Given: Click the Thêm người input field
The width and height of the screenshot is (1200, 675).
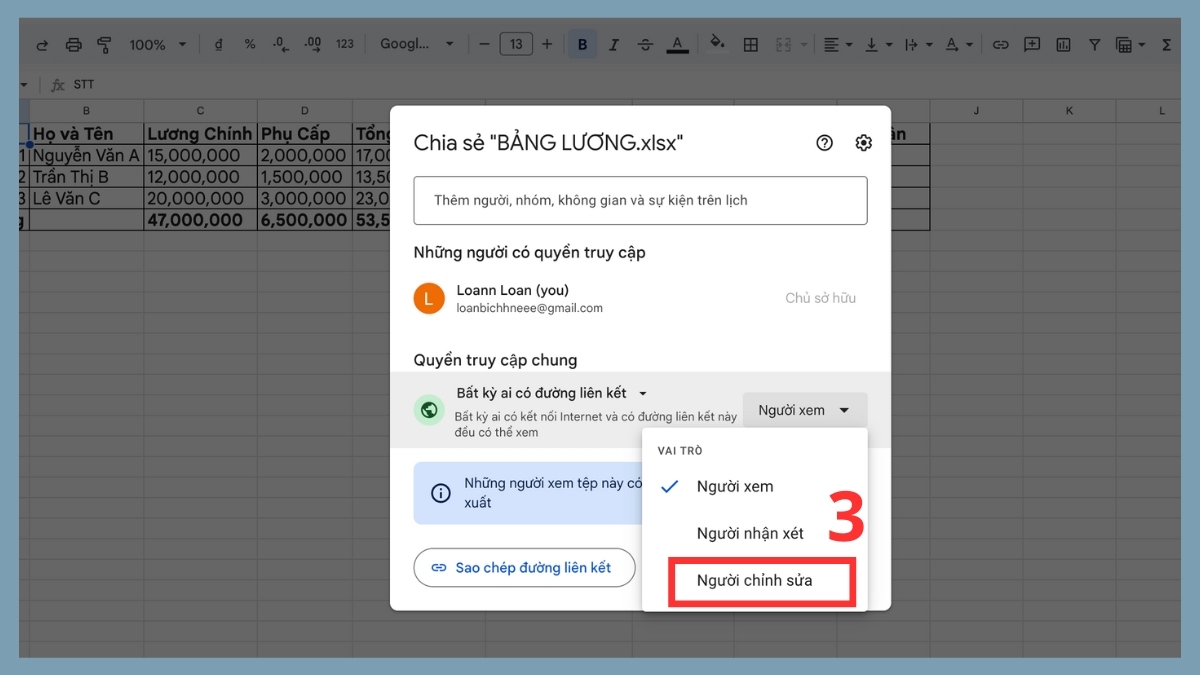Looking at the screenshot, I should pyautogui.click(x=640, y=200).
